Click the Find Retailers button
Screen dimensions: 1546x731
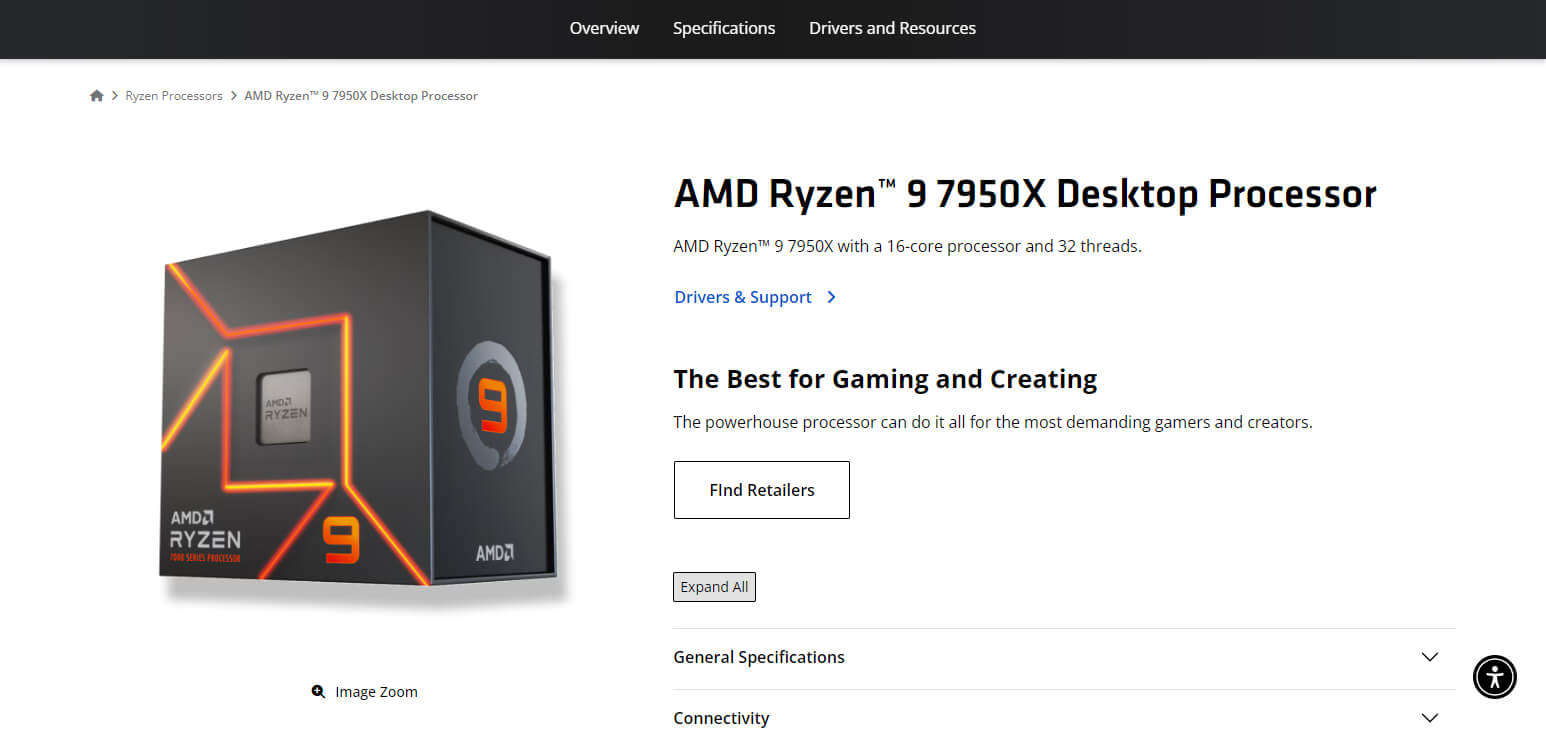(x=762, y=490)
